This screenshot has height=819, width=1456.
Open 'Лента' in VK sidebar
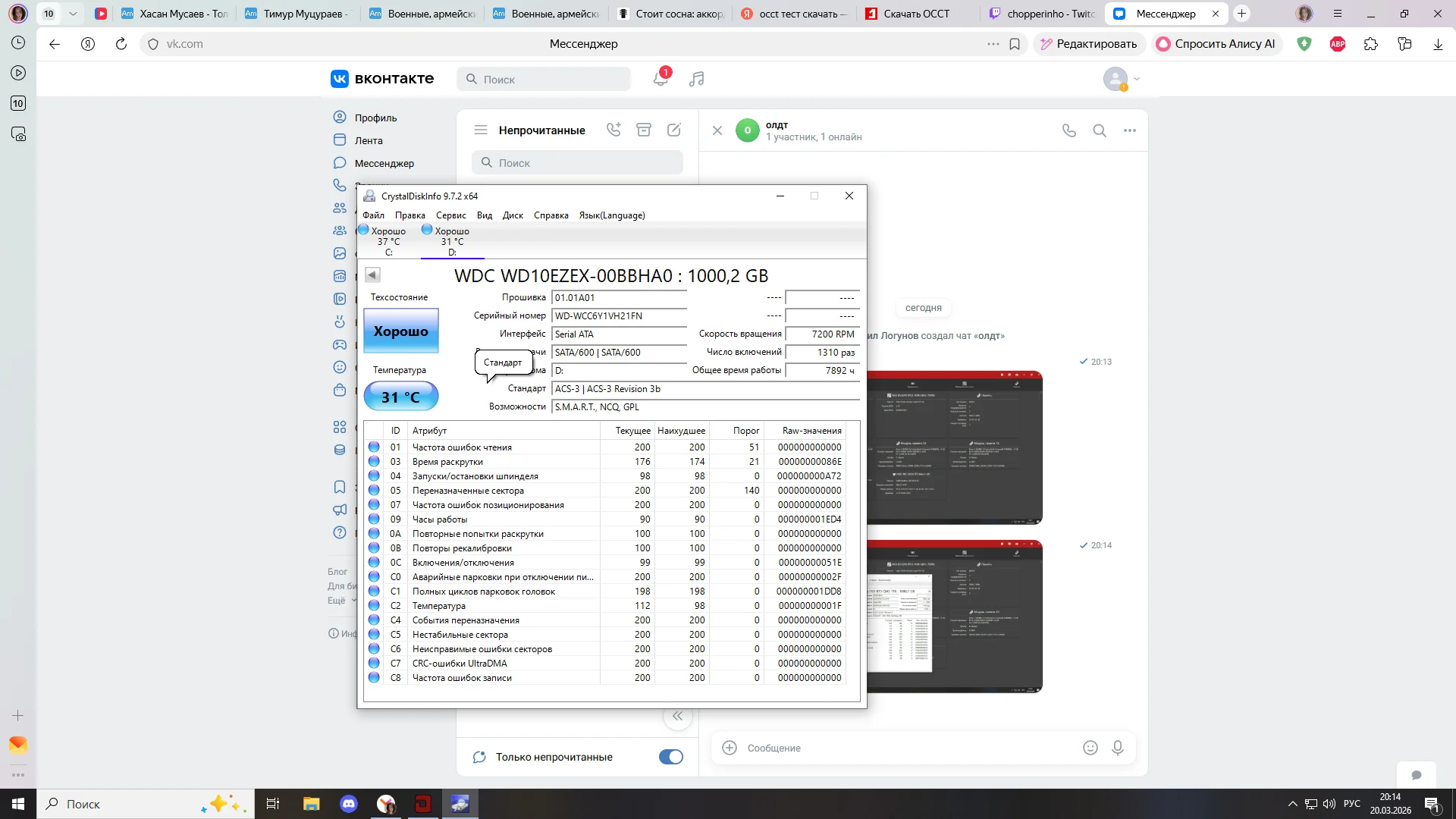[369, 140]
